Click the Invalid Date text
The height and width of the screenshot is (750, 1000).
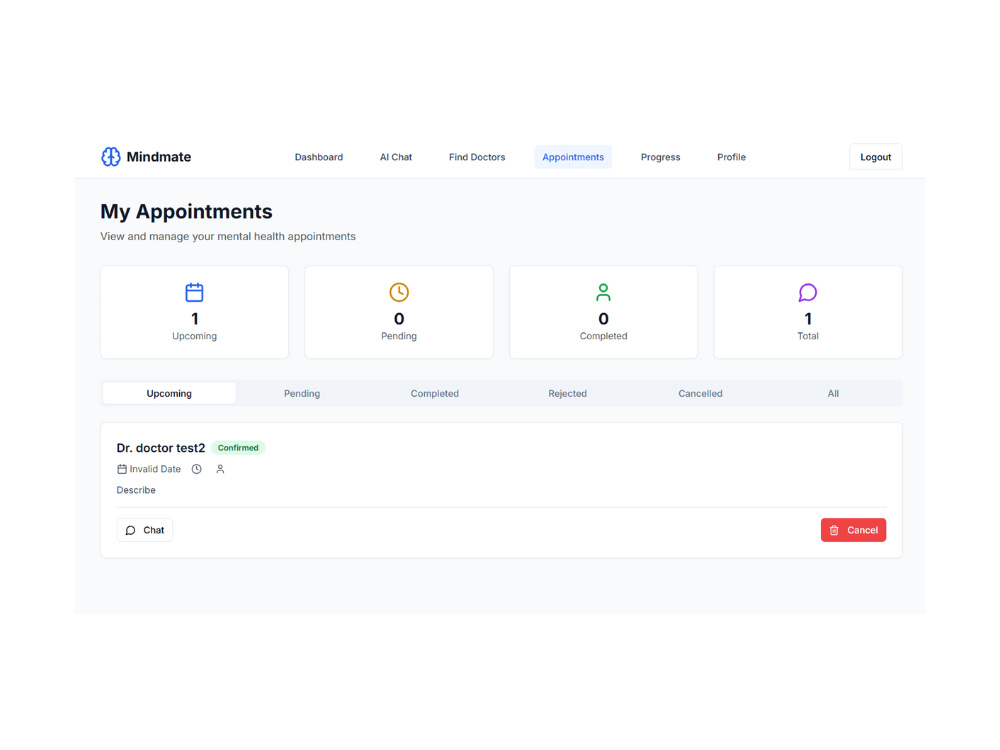[x=155, y=469]
